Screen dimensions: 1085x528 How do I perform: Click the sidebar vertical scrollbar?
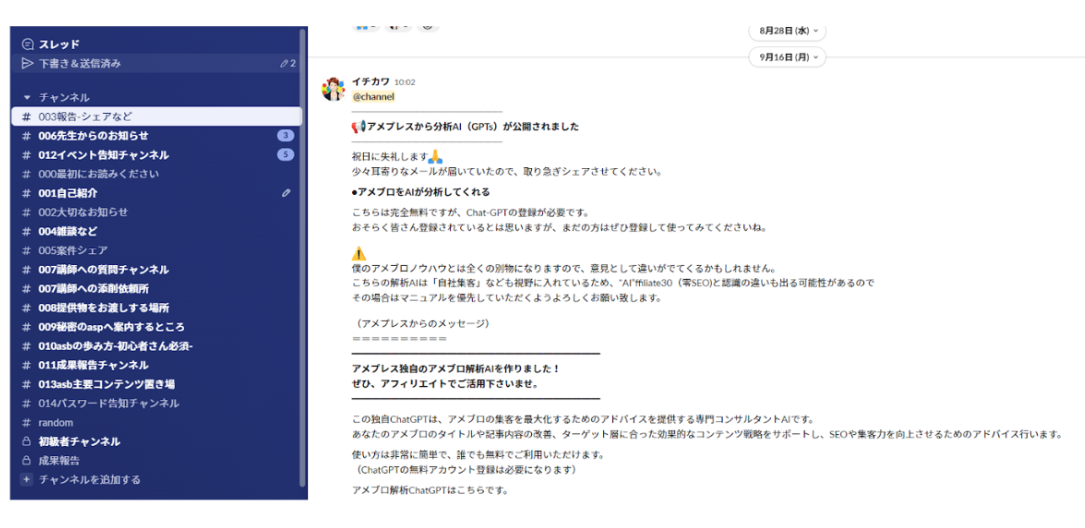pyautogui.click(x=302, y=256)
